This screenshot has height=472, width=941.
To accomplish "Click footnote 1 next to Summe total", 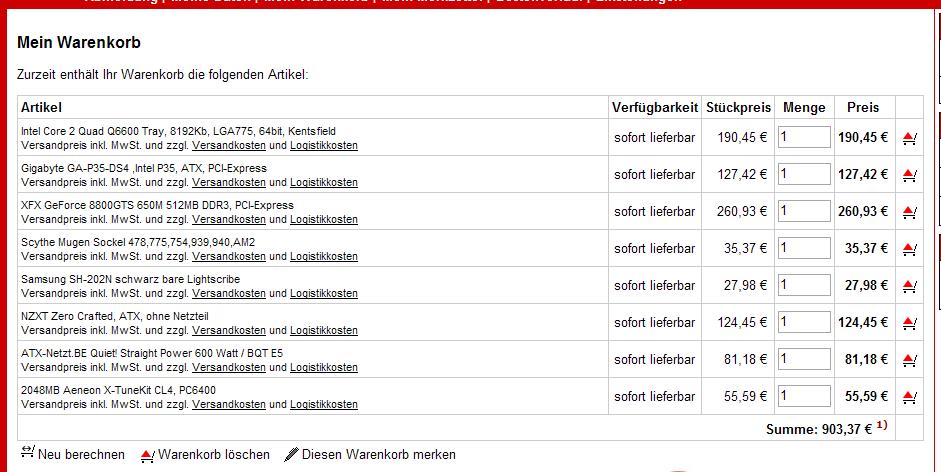I will 882,425.
